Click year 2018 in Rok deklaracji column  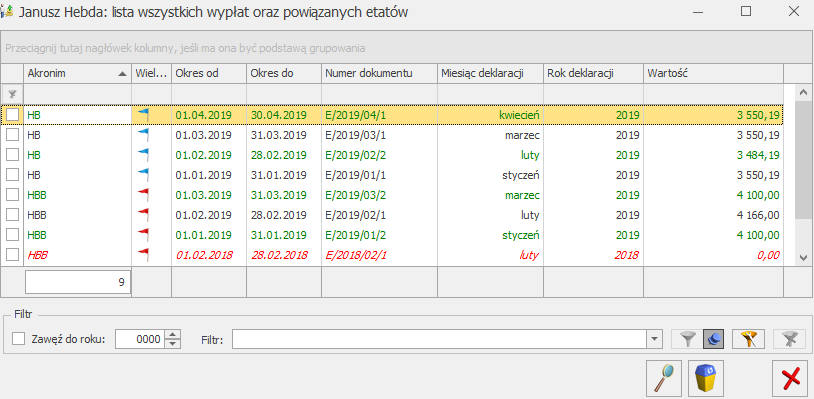628,255
